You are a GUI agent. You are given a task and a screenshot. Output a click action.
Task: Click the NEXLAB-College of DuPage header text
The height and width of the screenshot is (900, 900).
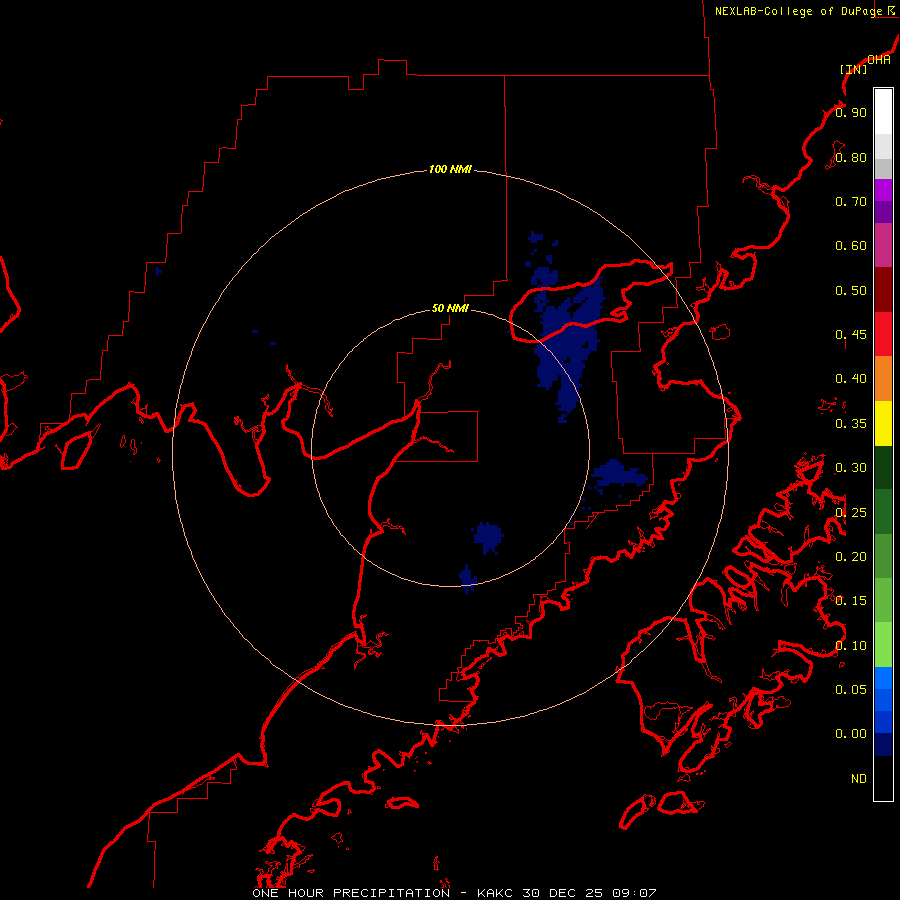[x=798, y=11]
